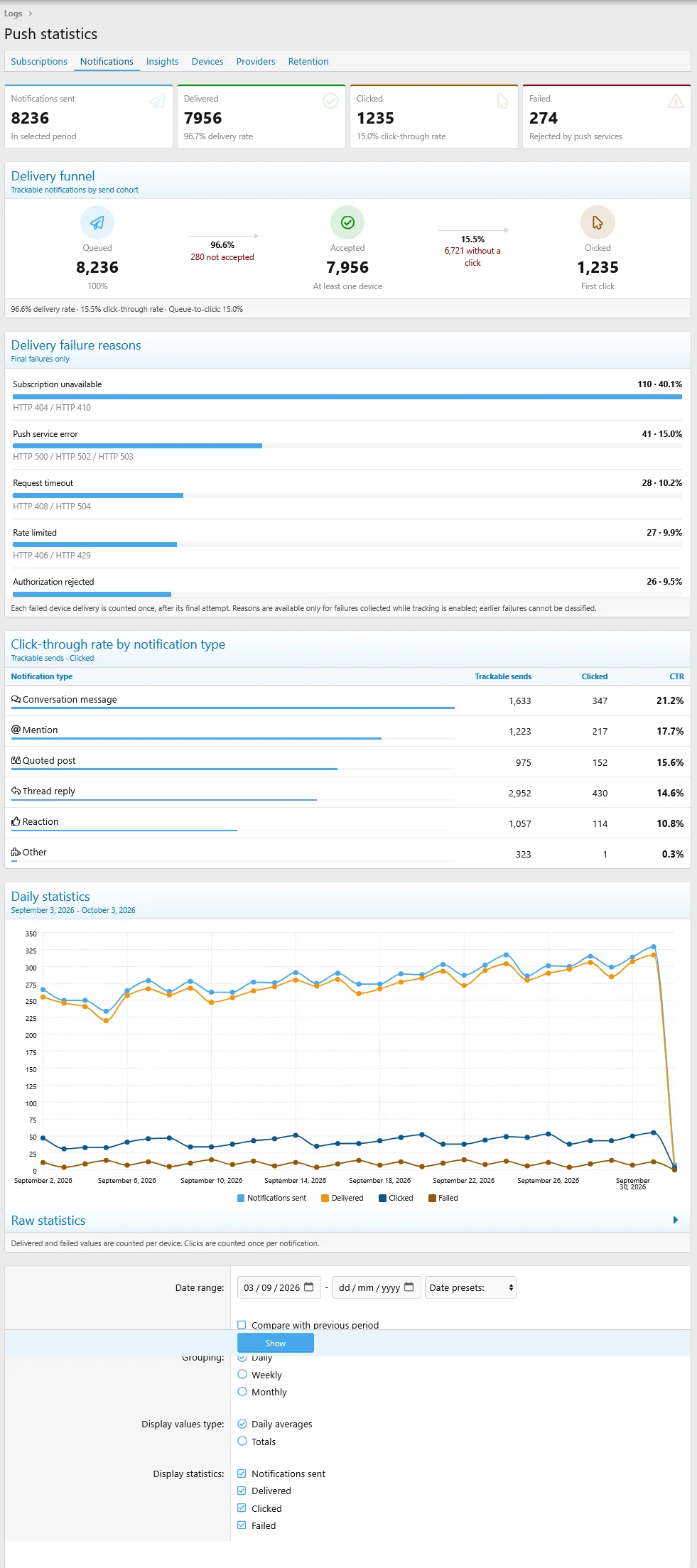Uncheck Clicked statistic checkbox
Viewport: 697px width, 1568px height.
[x=242, y=1508]
